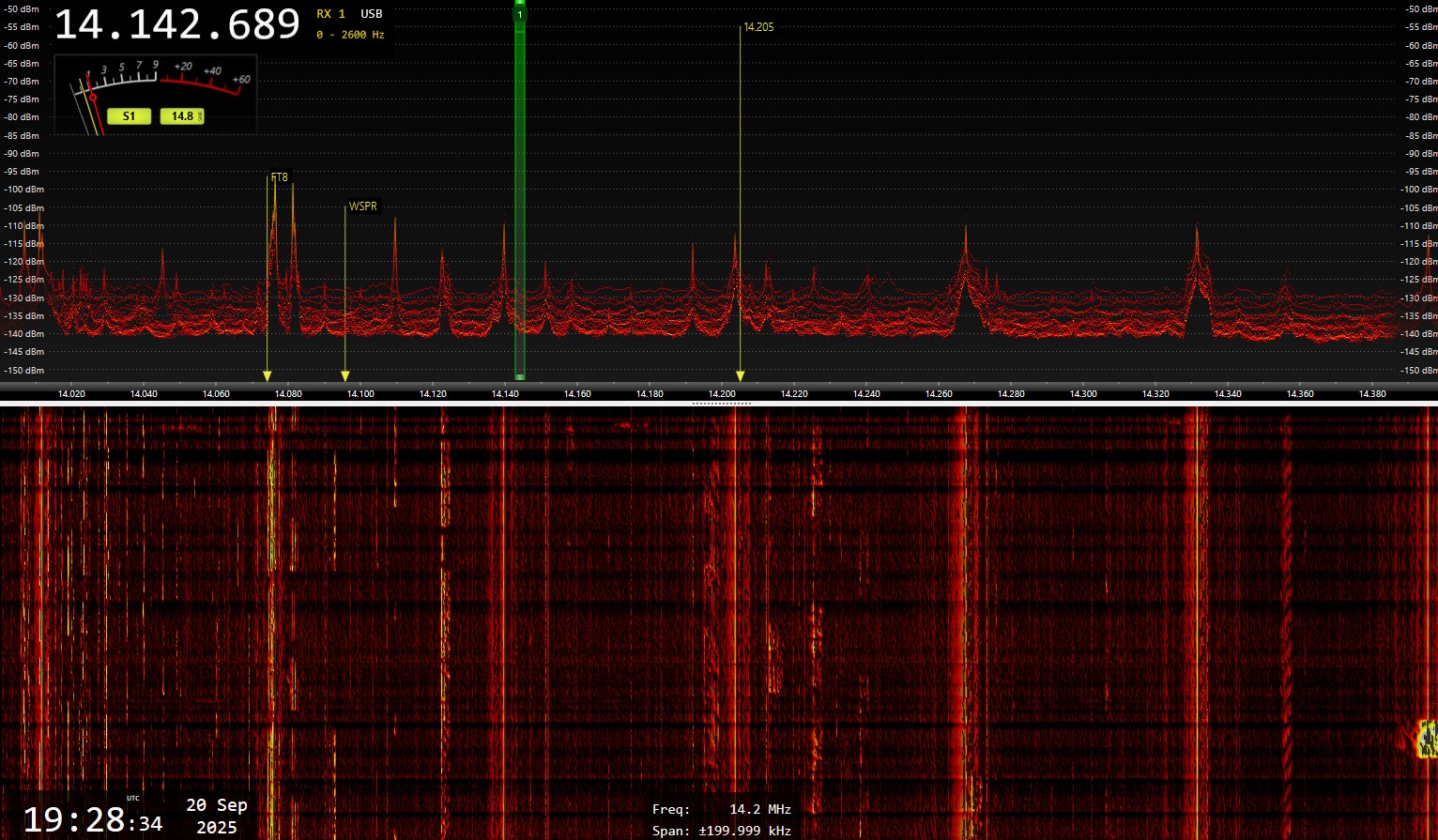Click the 14.8 SNR readout on meter
Screen dimensions: 1438x840
coord(182,116)
